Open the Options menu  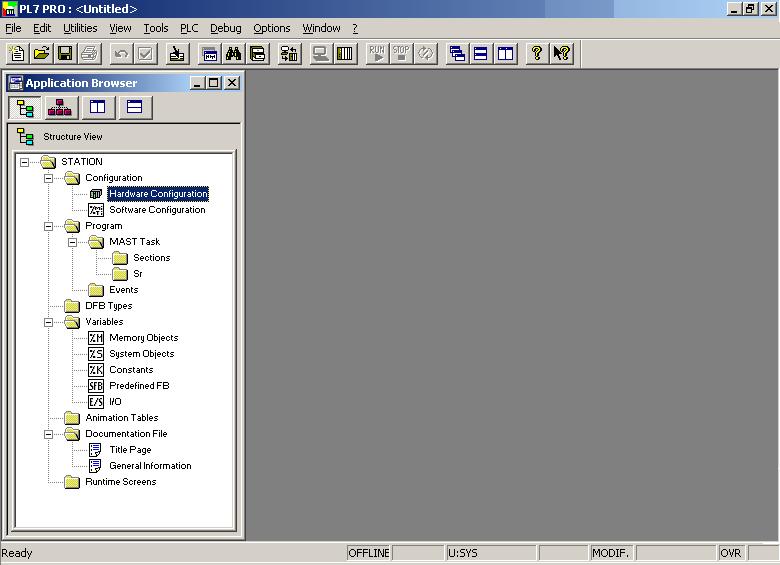[x=272, y=28]
